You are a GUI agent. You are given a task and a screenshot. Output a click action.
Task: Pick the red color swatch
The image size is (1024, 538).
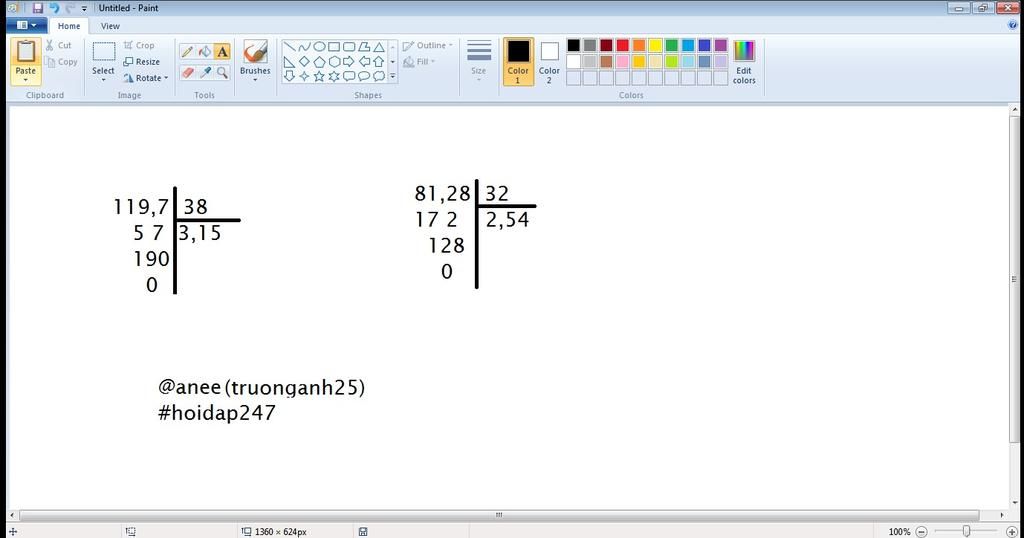tap(622, 45)
